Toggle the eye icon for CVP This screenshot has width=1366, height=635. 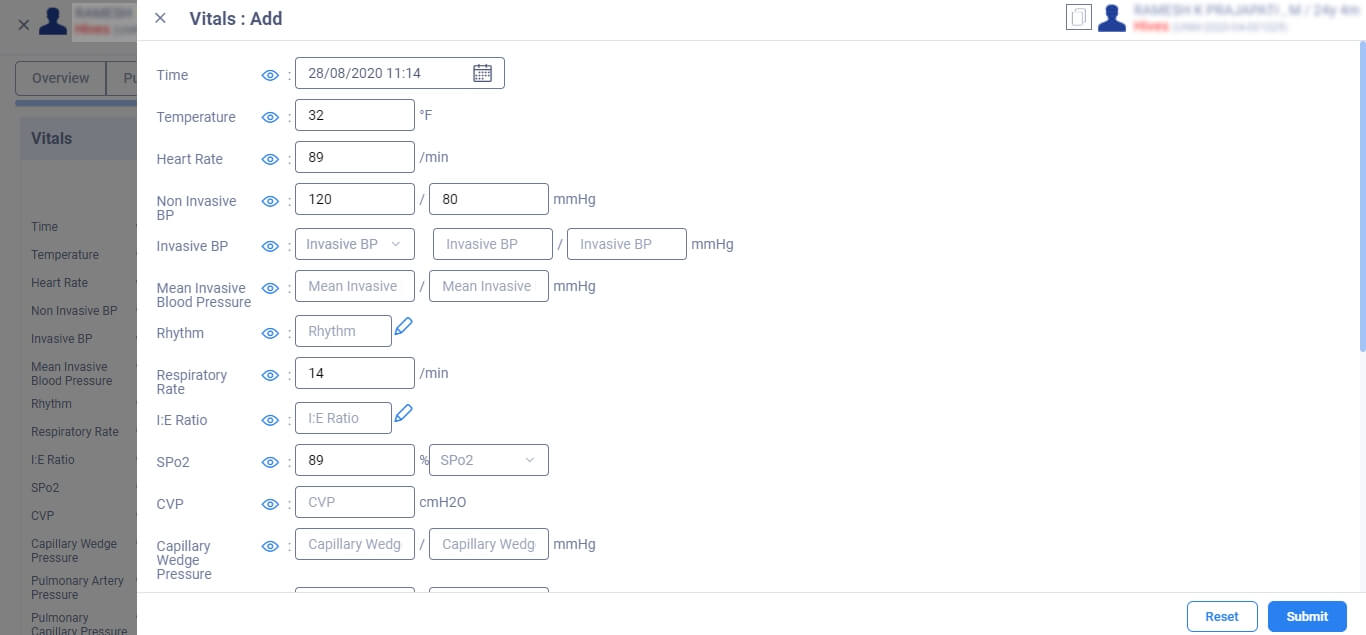click(269, 504)
